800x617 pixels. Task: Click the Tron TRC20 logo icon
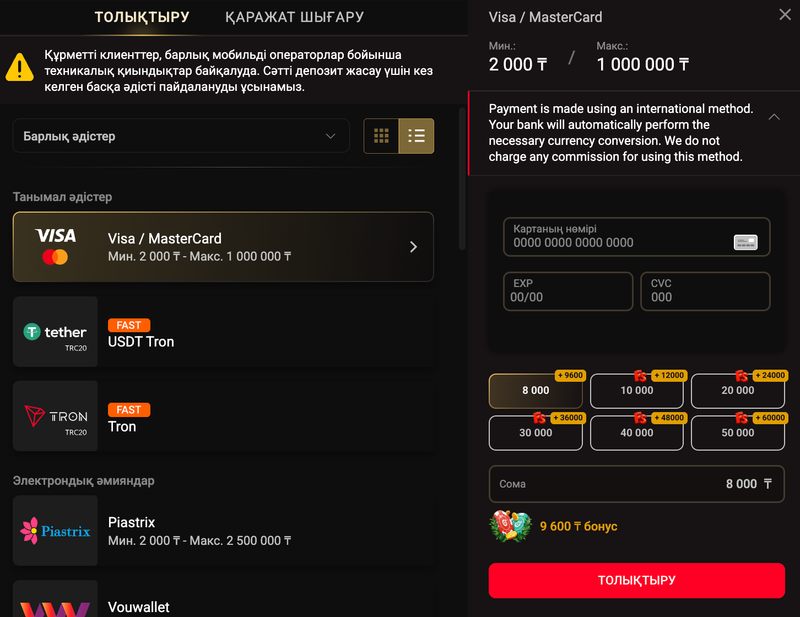coord(55,416)
